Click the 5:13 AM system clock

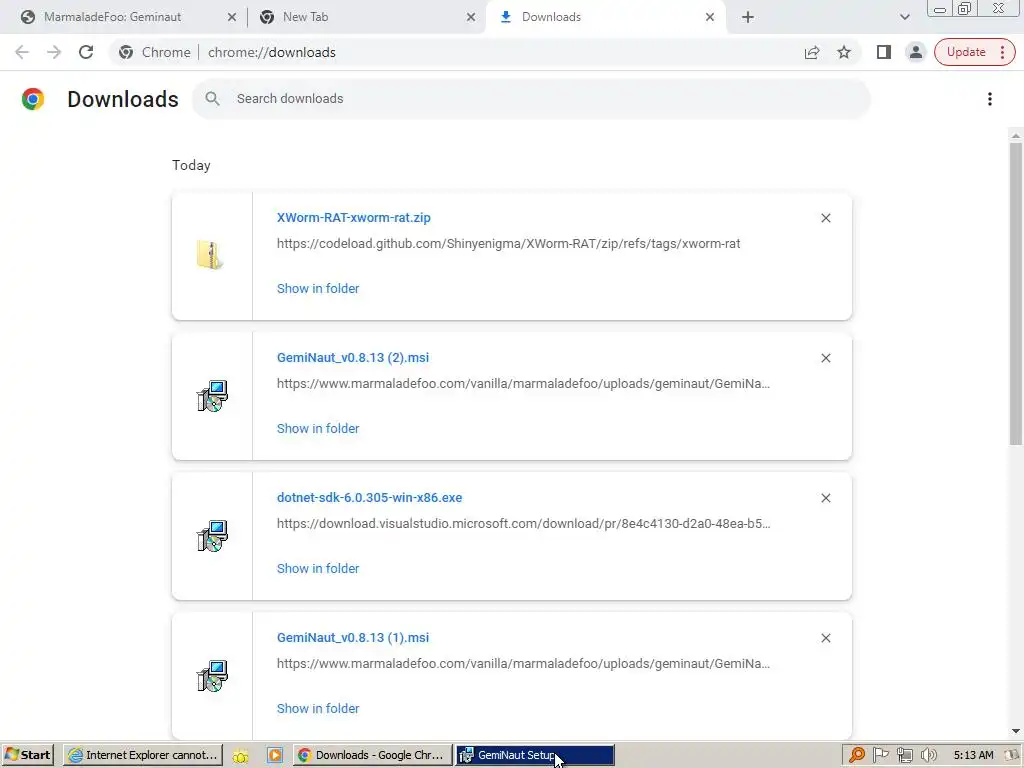[x=973, y=755]
